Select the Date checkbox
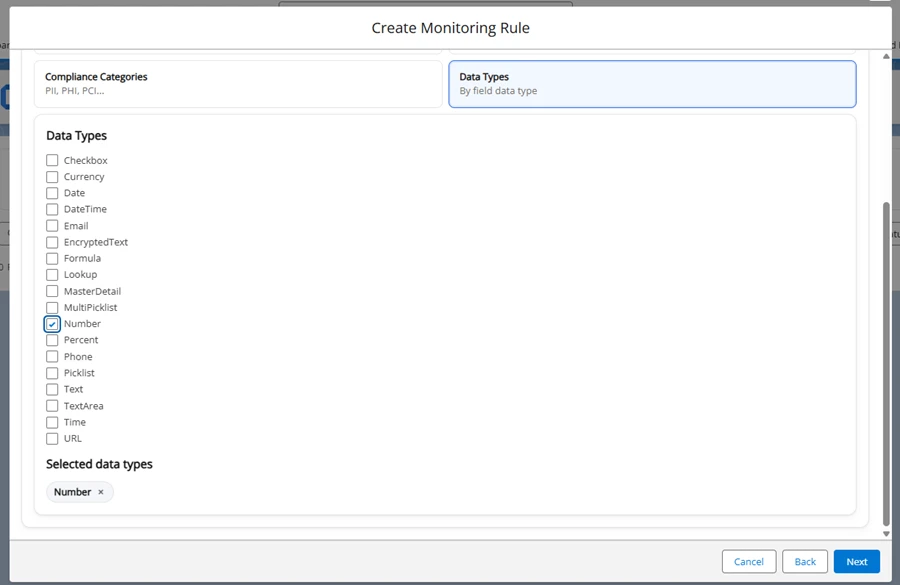Screen dimensions: 900x585 [51, 193]
